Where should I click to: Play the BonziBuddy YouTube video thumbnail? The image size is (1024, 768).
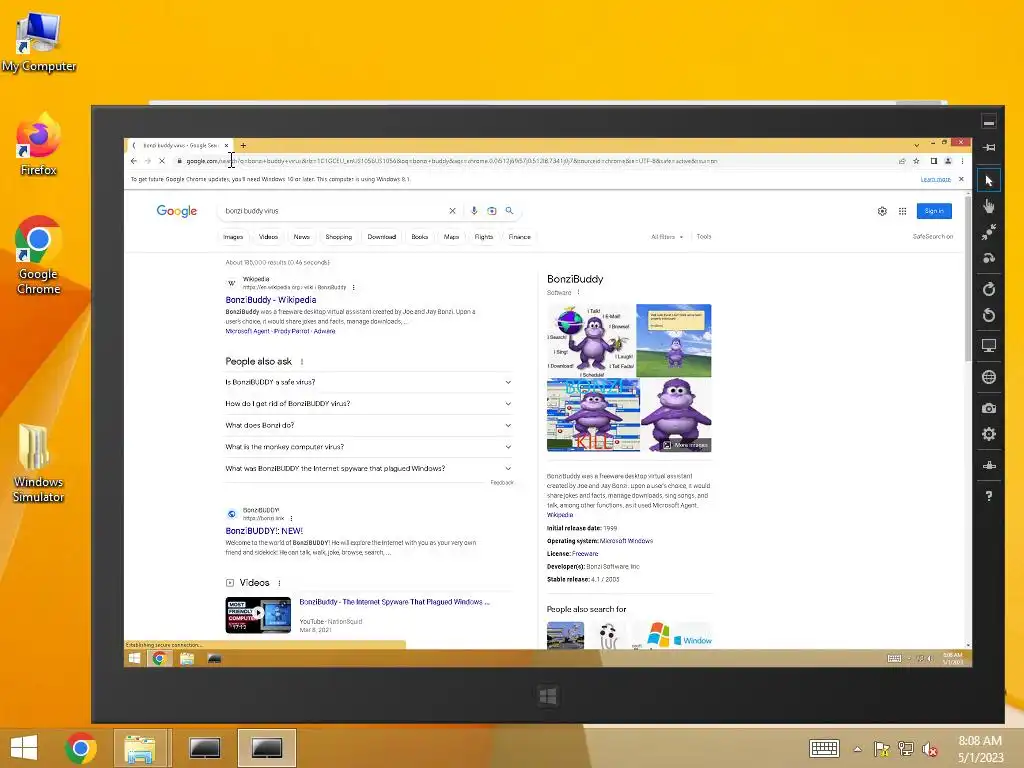tap(258, 615)
